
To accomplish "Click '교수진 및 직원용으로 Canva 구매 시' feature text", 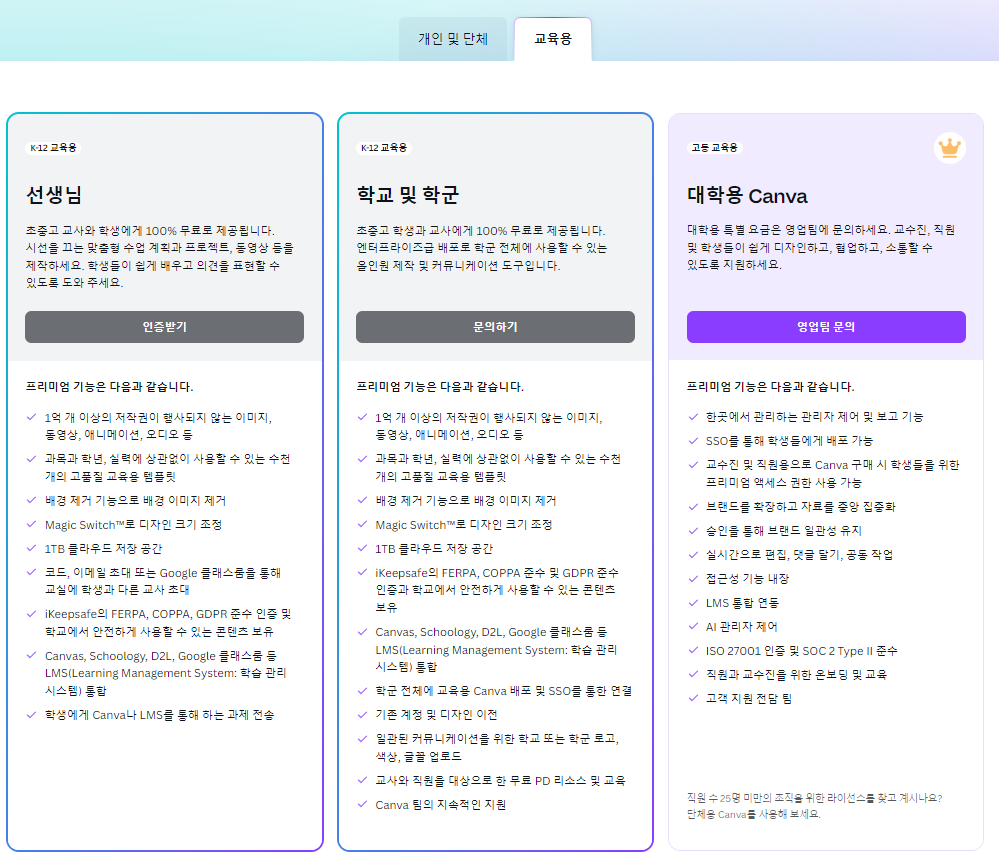I will pyautogui.click(x=833, y=473).
